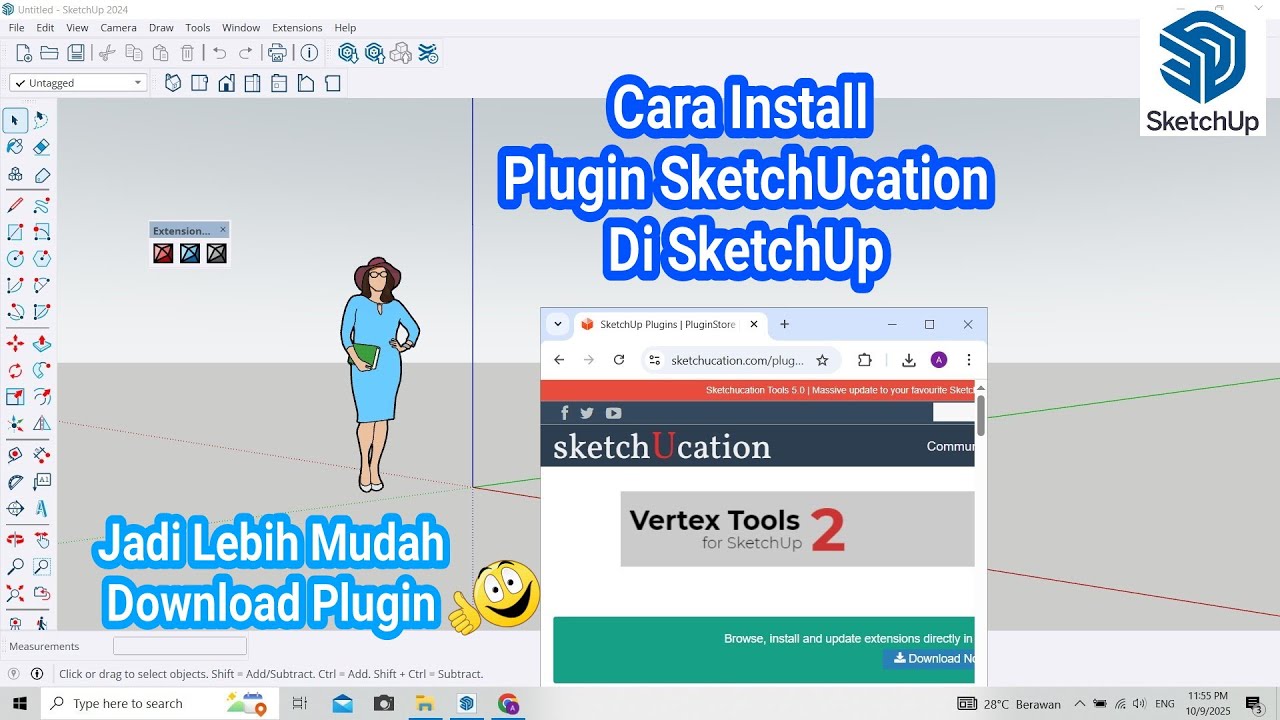Click the Measurements input box
This screenshot has height=720, width=1280.
pyautogui.click(x=180, y=646)
